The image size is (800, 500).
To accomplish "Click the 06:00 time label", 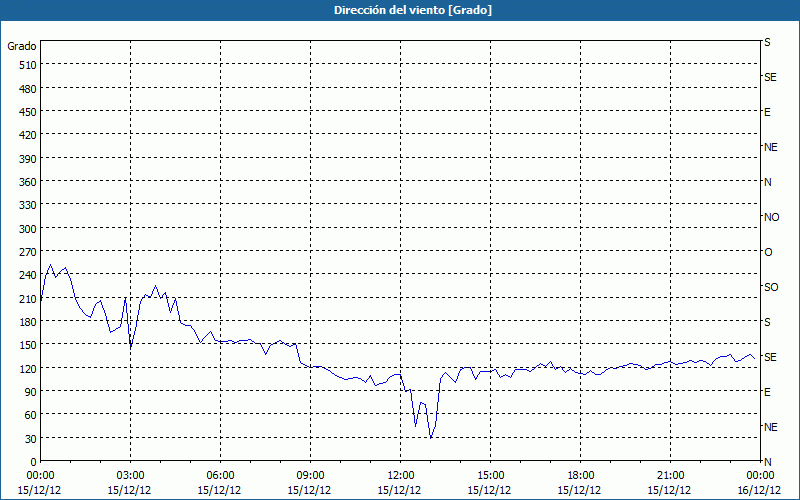I will 220,476.
